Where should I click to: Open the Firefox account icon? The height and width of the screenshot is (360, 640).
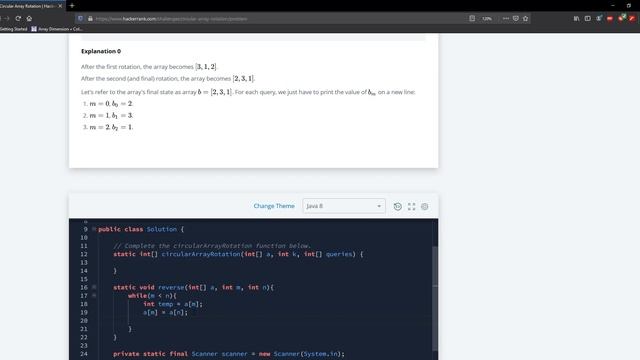pyautogui.click(x=598, y=18)
